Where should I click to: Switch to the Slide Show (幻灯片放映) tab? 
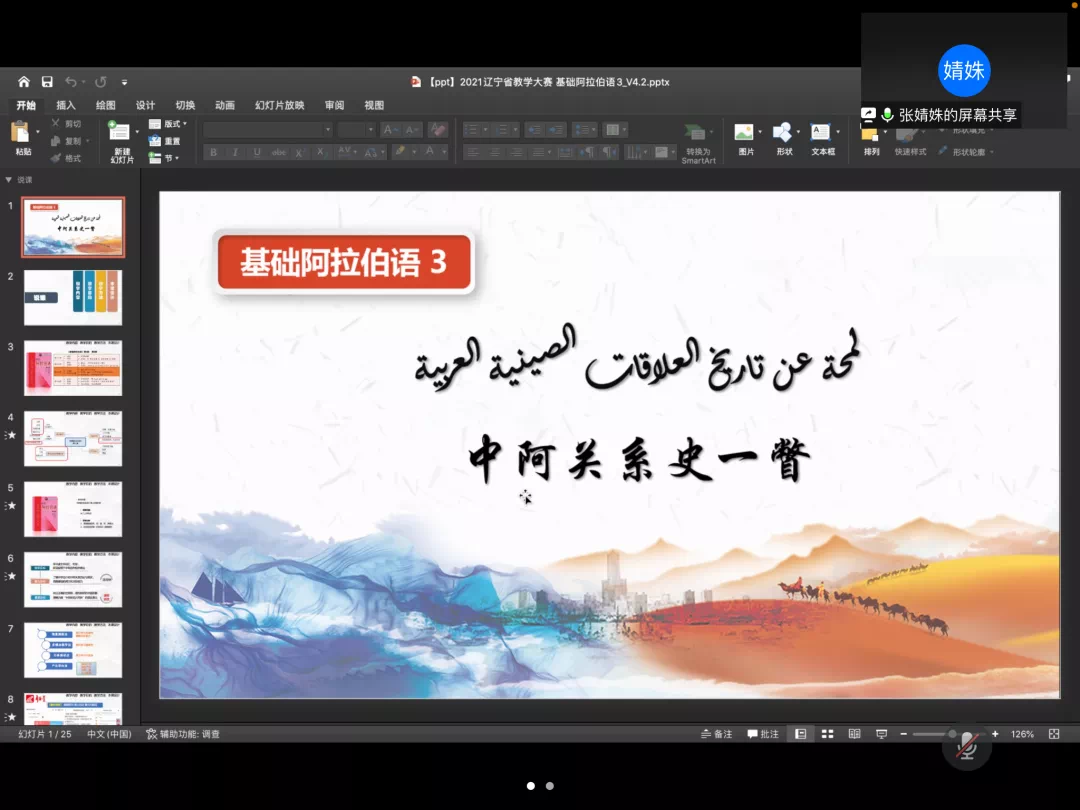coord(279,105)
